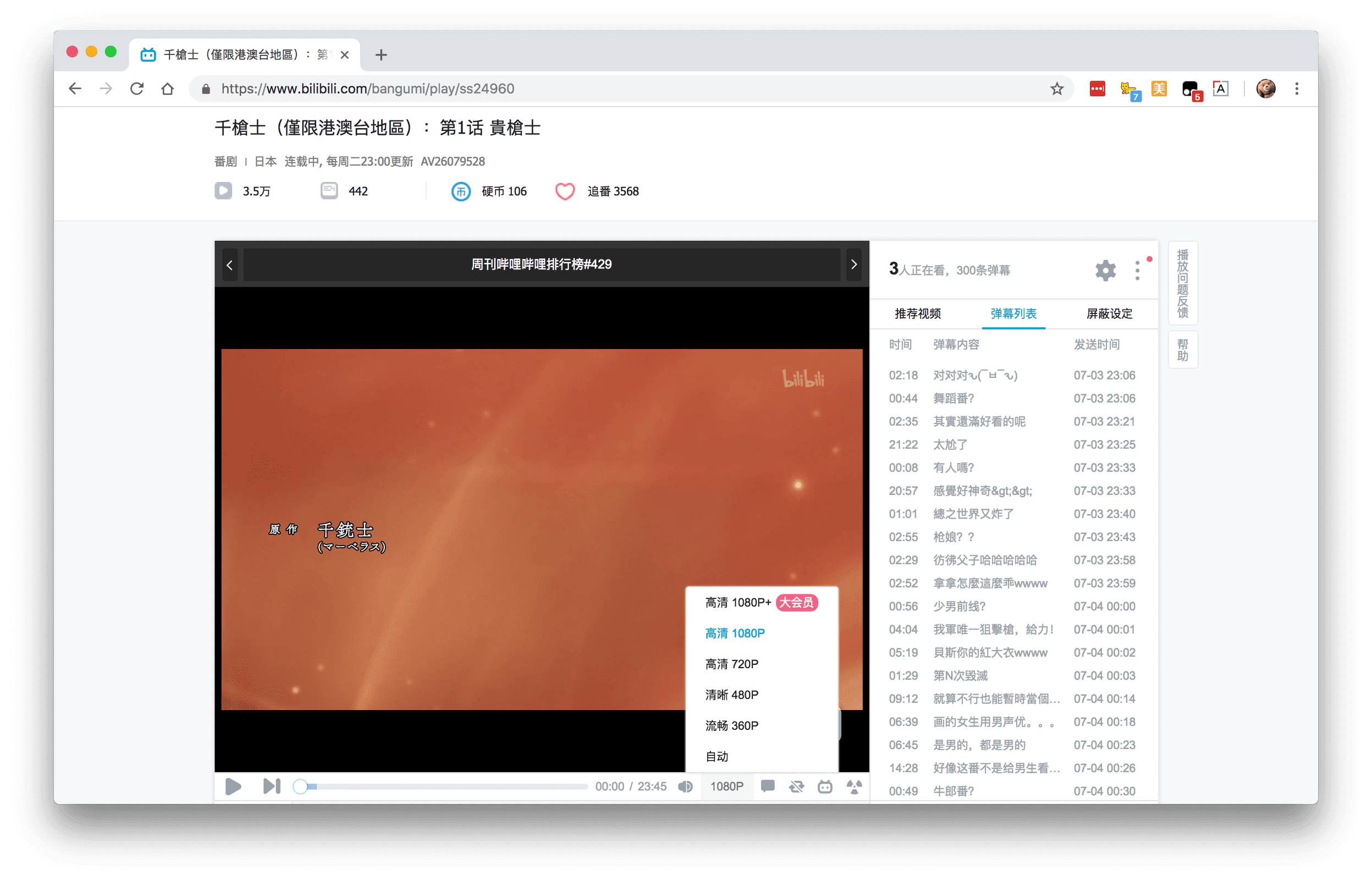
Task: Go back with browser back arrow
Action: 75,89
